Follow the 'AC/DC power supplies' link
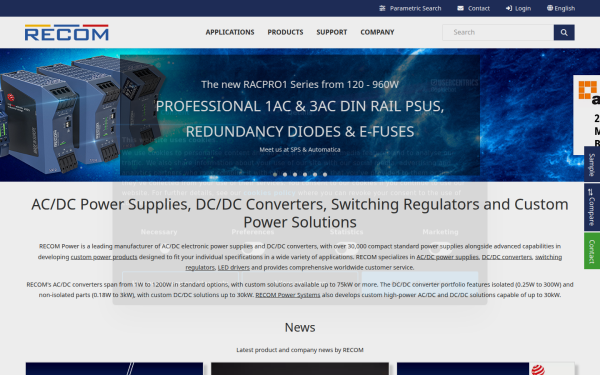Screen dimensions: 600x375 447,257
